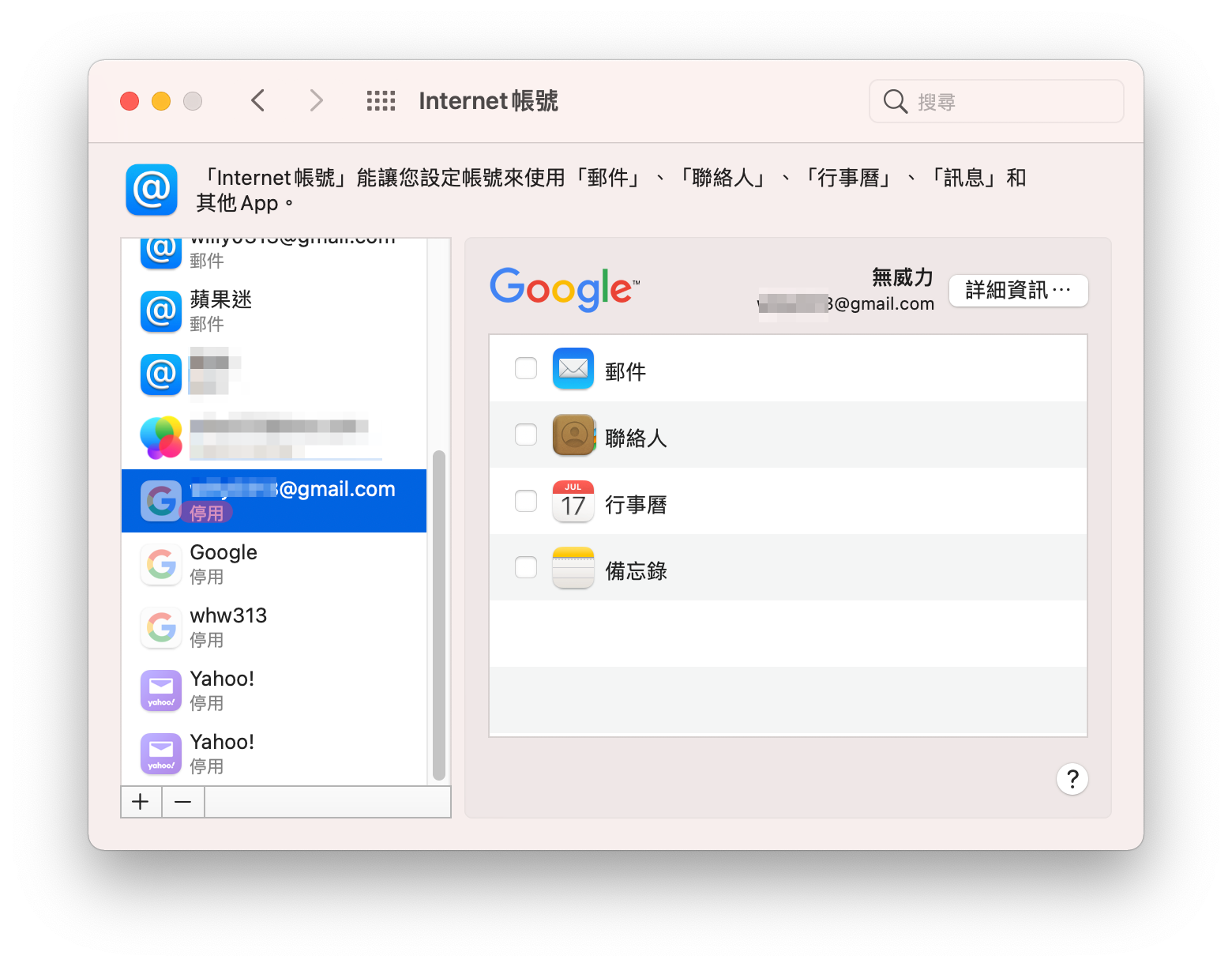Click the 無威力 account name text
The height and width of the screenshot is (967, 1232).
click(x=903, y=277)
